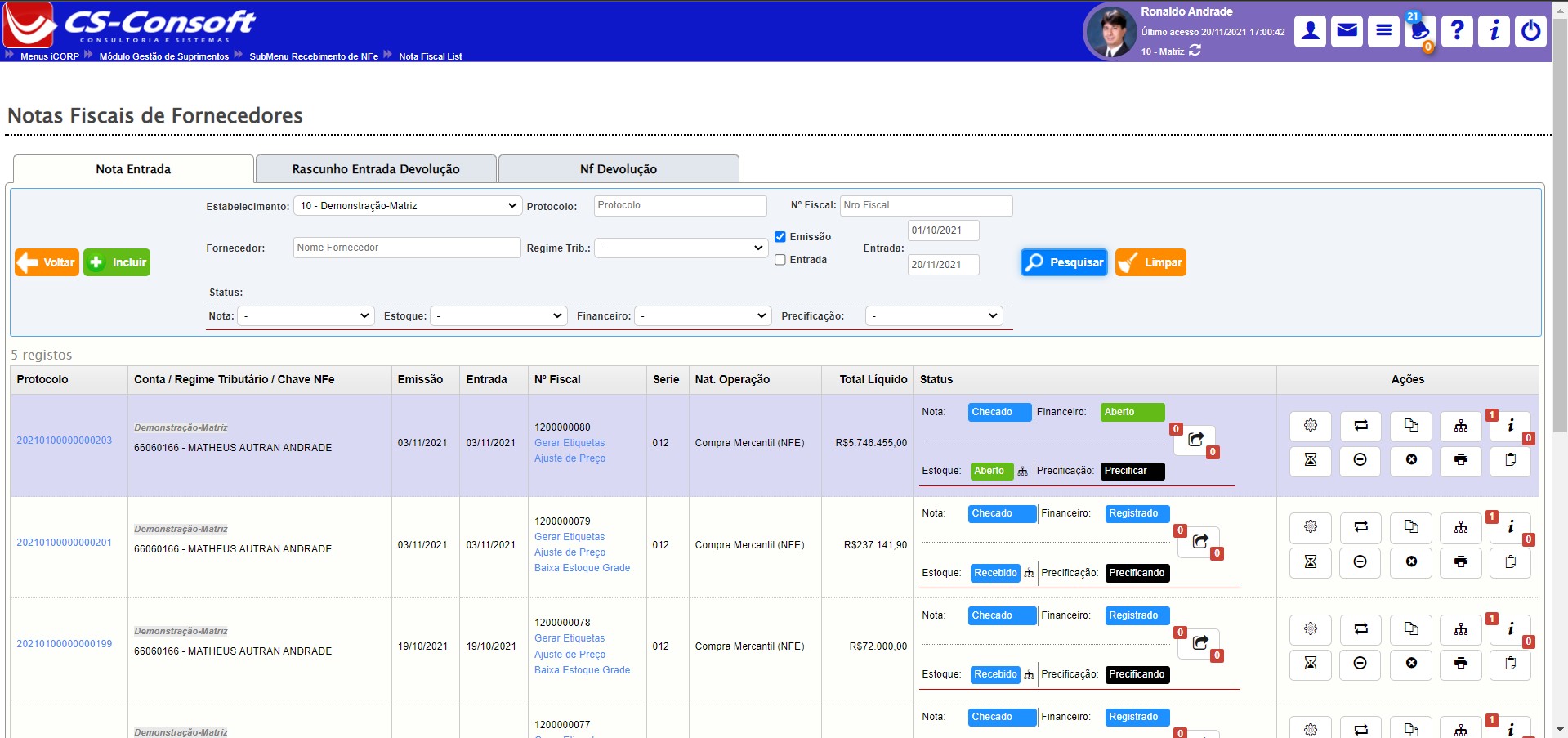Open protocol link 20210100000000203
This screenshot has width=1568, height=738.
pyautogui.click(x=65, y=441)
